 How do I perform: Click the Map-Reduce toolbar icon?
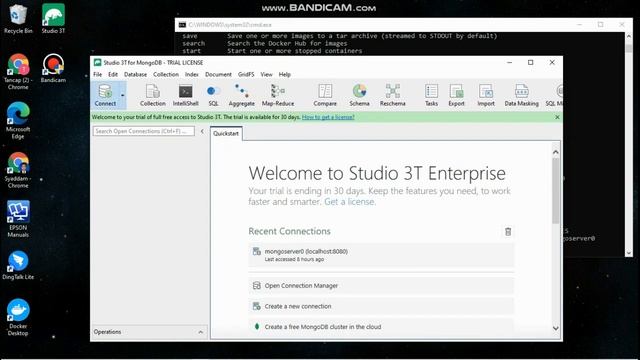pos(278,95)
